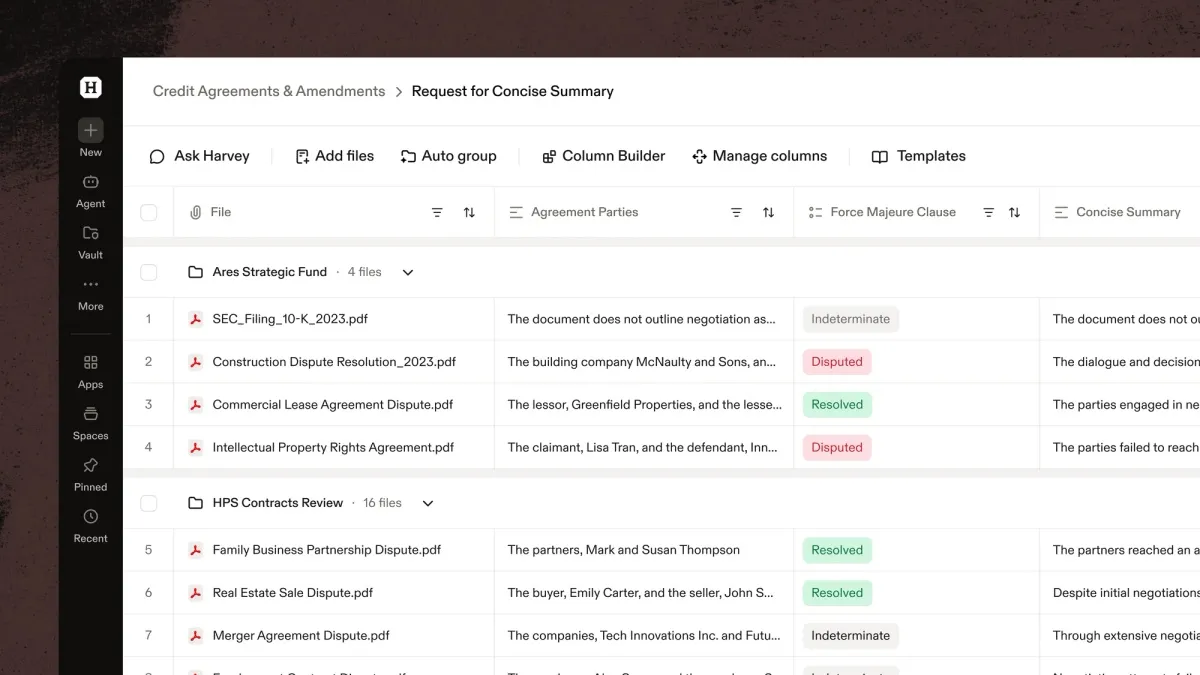Select the Mark and Susan Thompson parties cell
Viewport: 1200px width, 675px height.
(x=644, y=550)
